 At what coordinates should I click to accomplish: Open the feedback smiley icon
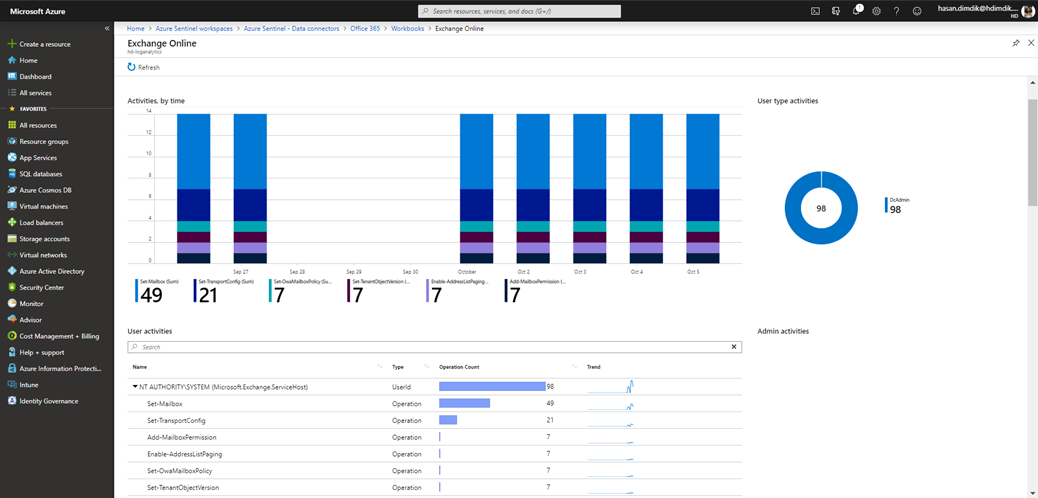[917, 11]
